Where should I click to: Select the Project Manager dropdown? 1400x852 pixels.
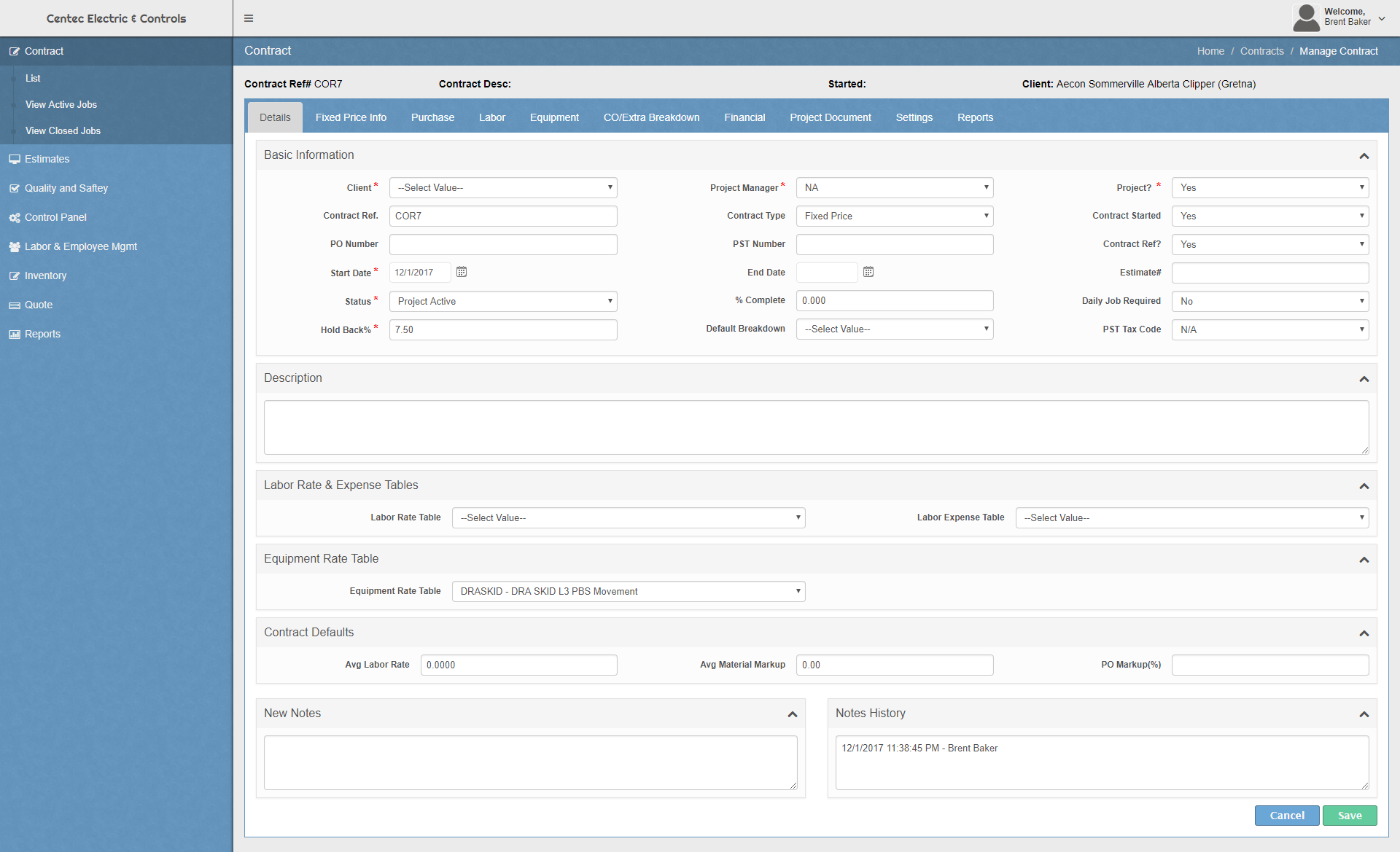coord(894,187)
